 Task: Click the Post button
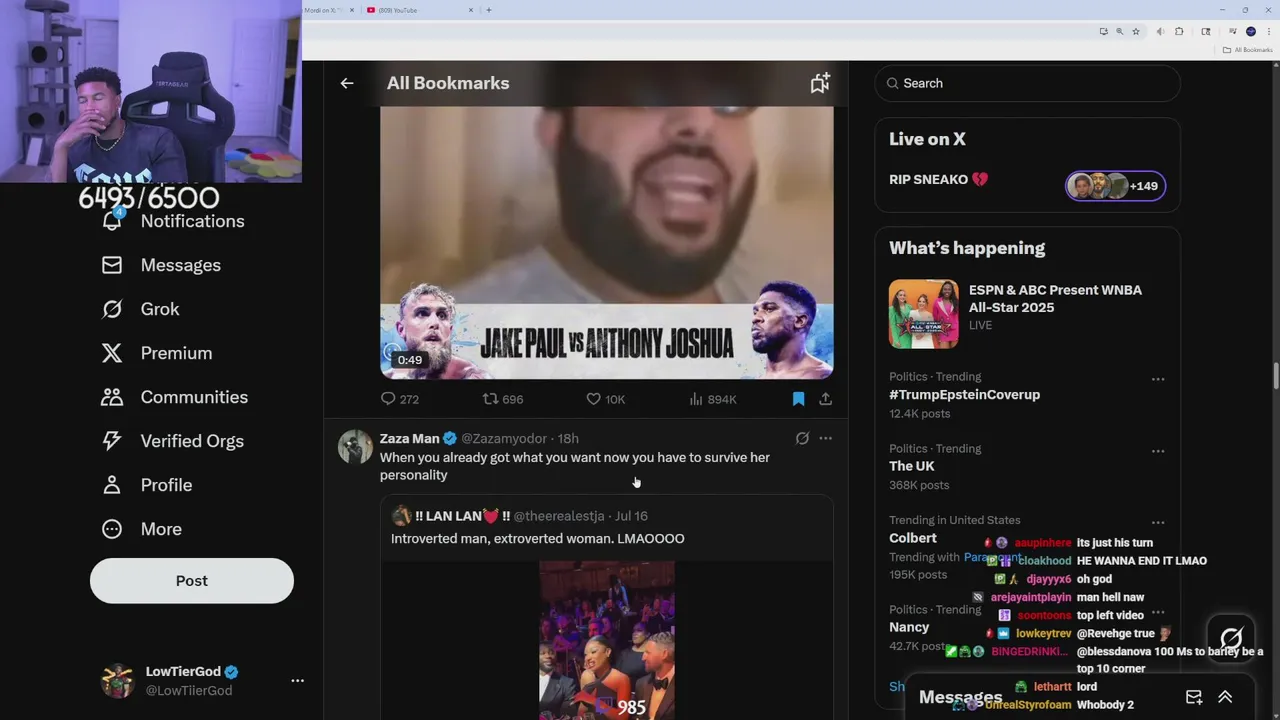point(192,581)
